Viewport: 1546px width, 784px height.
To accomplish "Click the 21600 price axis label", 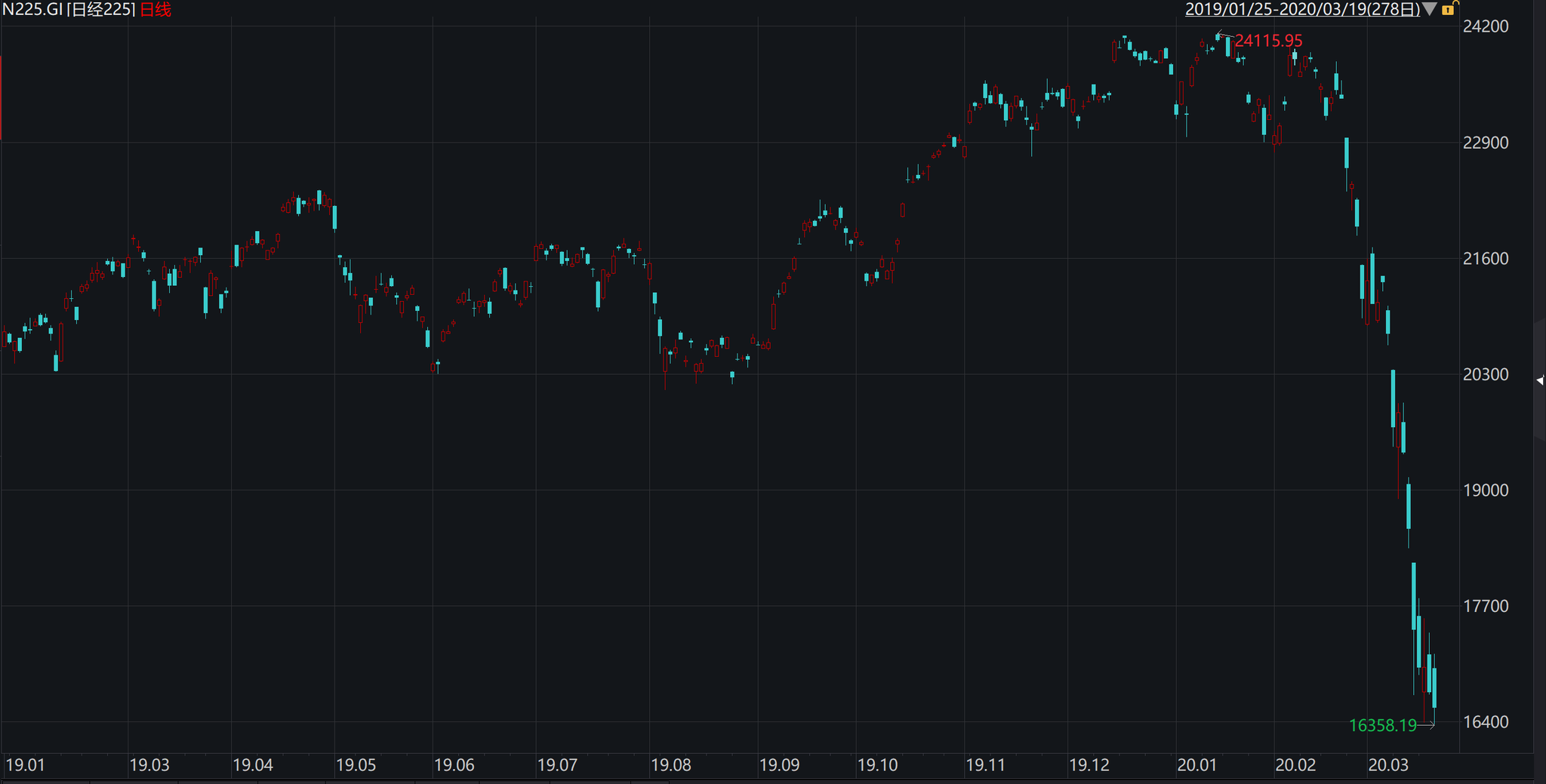I will (x=1486, y=258).
